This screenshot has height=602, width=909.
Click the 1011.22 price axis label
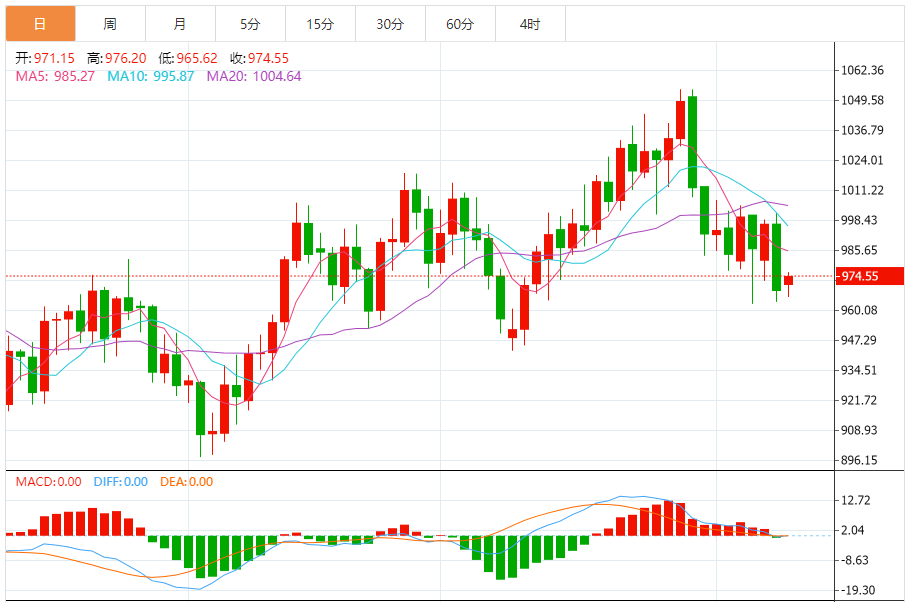863,190
